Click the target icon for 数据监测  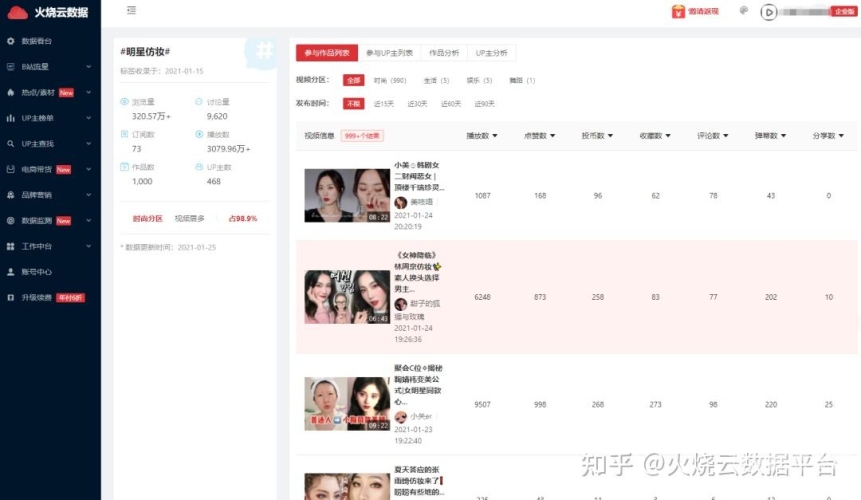click(10, 221)
